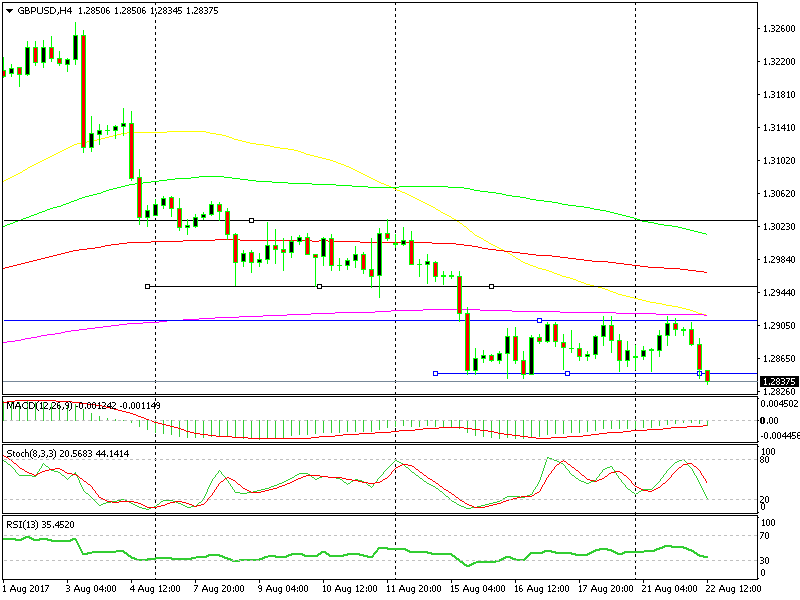The width and height of the screenshot is (800, 600).
Task: Click the 80 level on the Stochastic scale
Action: pos(764,460)
